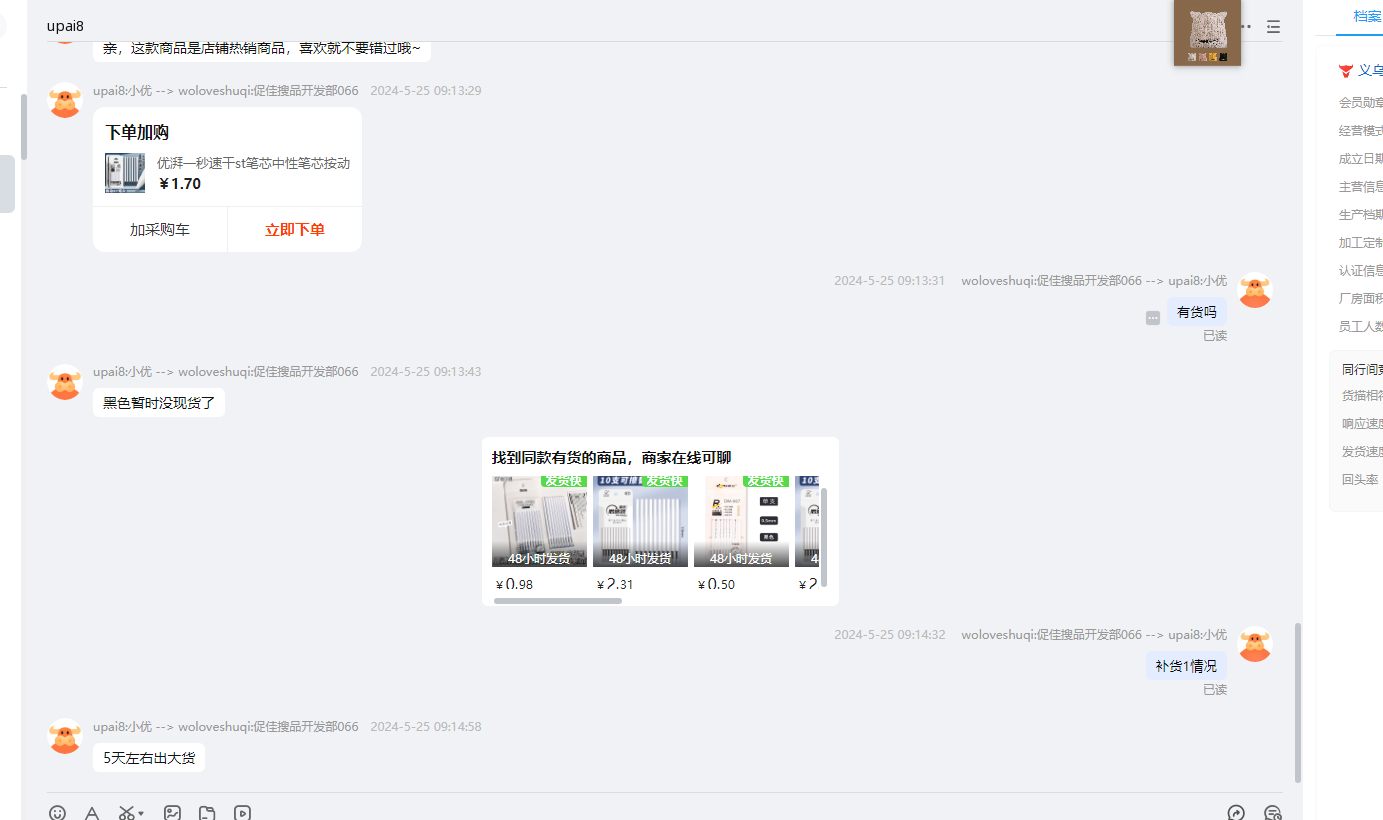Select the scissors screenshot tool

[x=126, y=813]
